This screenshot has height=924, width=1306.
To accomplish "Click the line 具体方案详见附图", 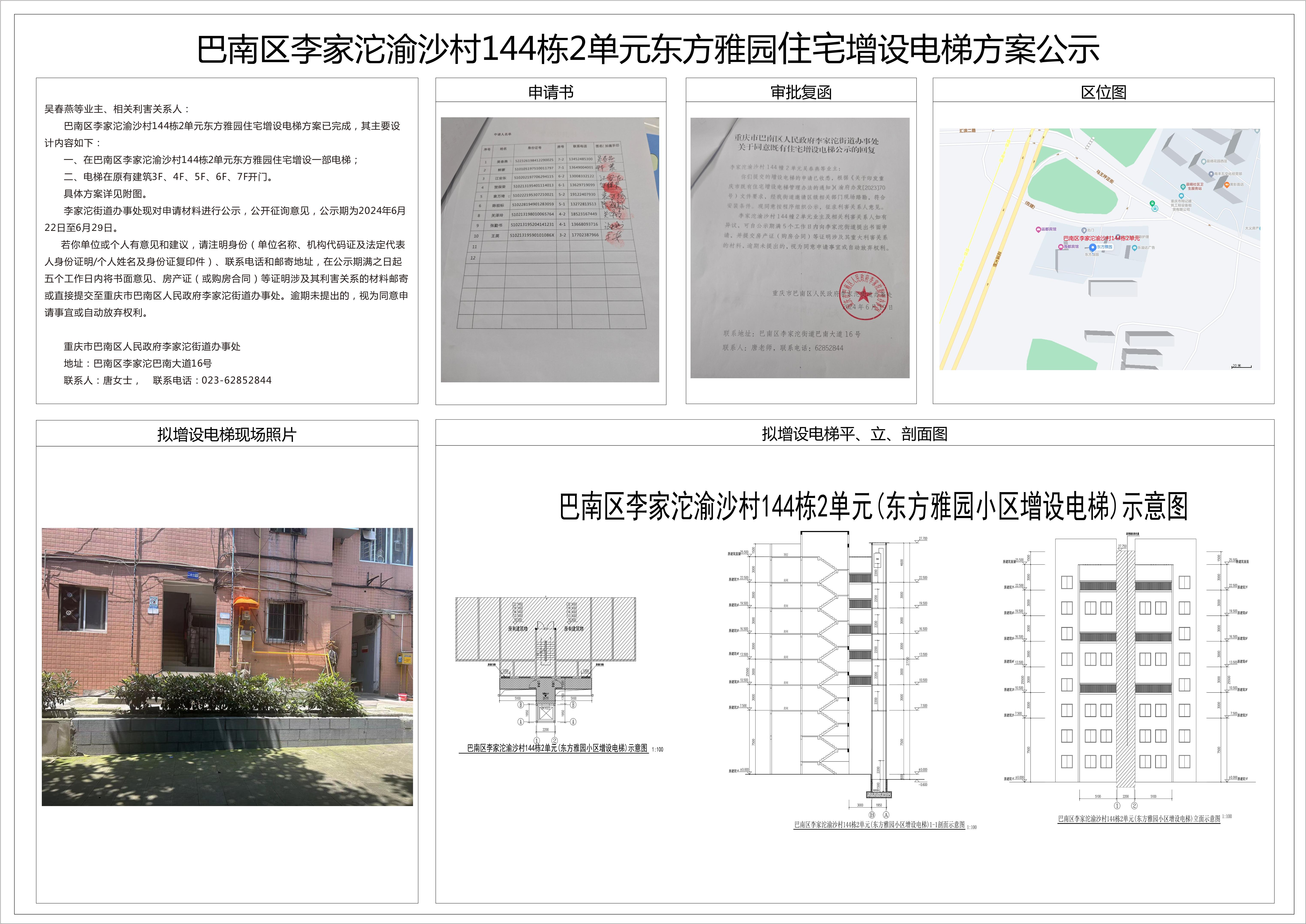I will pyautogui.click(x=106, y=194).
